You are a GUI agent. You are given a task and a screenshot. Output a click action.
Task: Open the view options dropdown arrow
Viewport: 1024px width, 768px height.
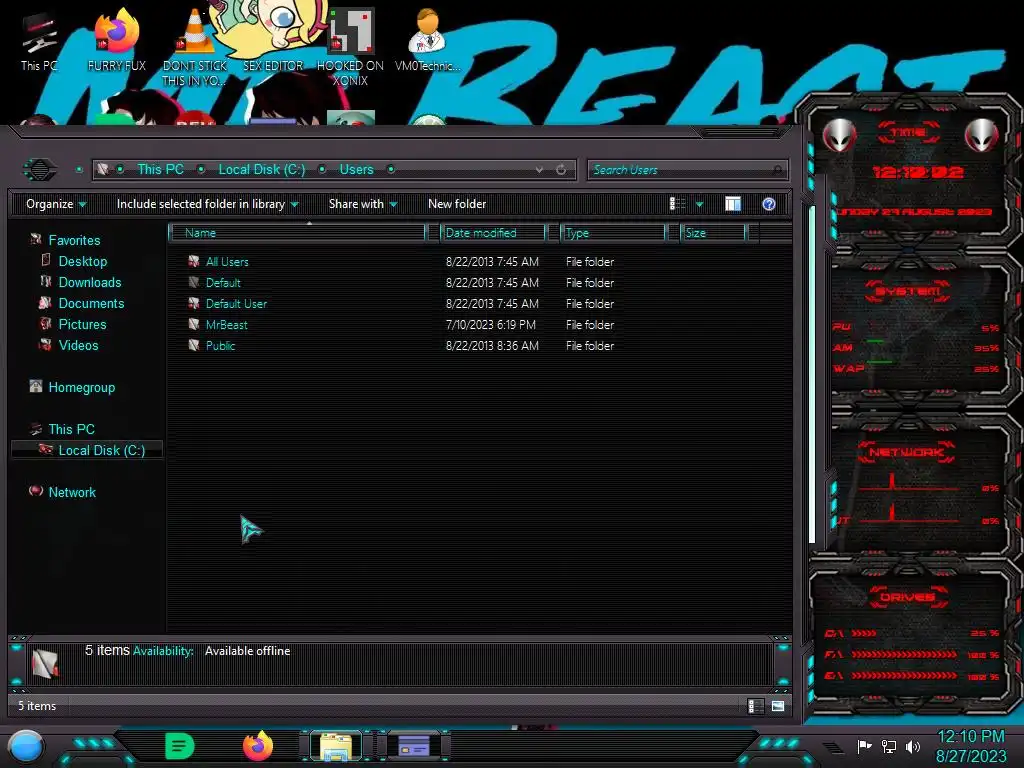699,204
